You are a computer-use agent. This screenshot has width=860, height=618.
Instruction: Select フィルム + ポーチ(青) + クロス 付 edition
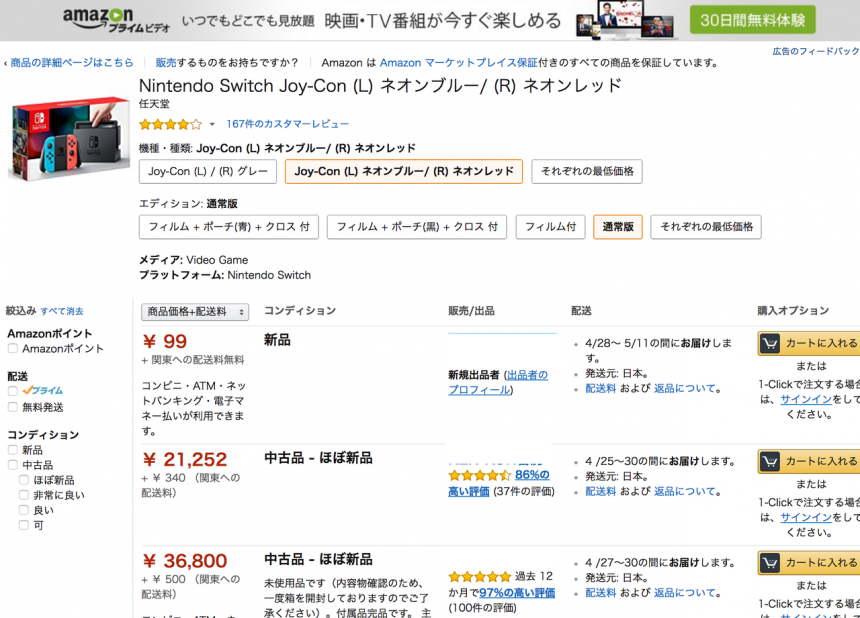pos(229,227)
